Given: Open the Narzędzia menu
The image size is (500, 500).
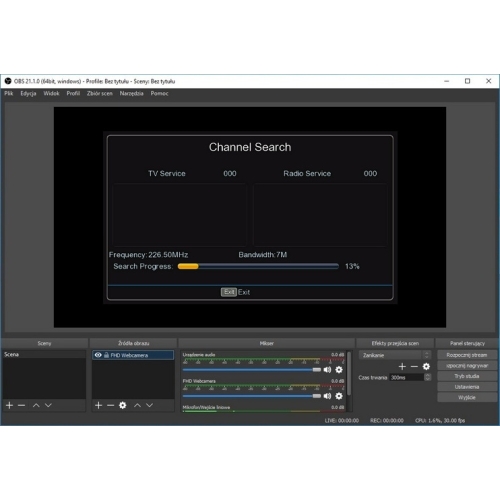Looking at the screenshot, I should pos(131,94).
